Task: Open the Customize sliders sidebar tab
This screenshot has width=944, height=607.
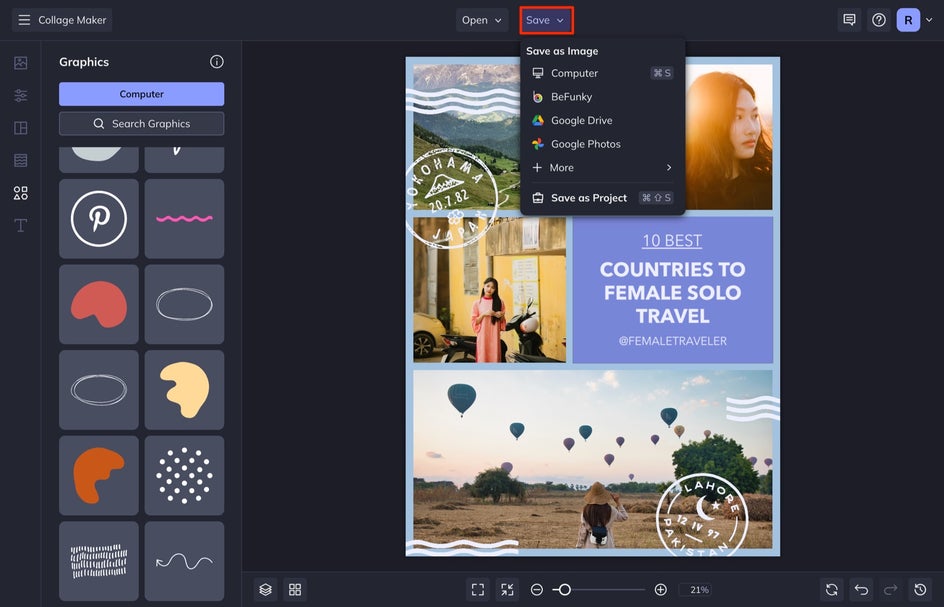Action: pyautogui.click(x=20, y=95)
